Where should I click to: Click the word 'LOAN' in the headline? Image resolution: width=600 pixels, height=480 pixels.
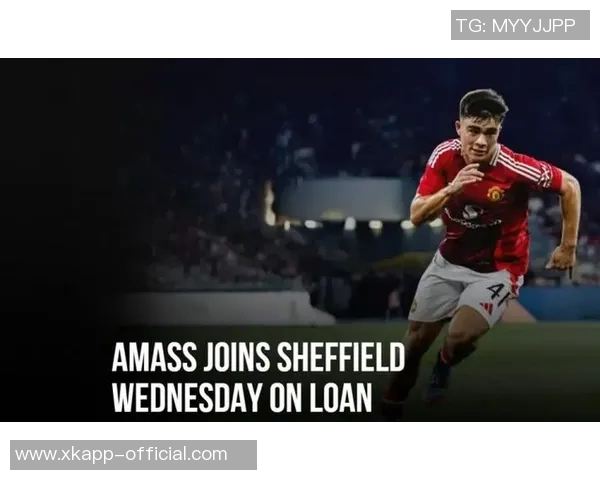(x=341, y=397)
